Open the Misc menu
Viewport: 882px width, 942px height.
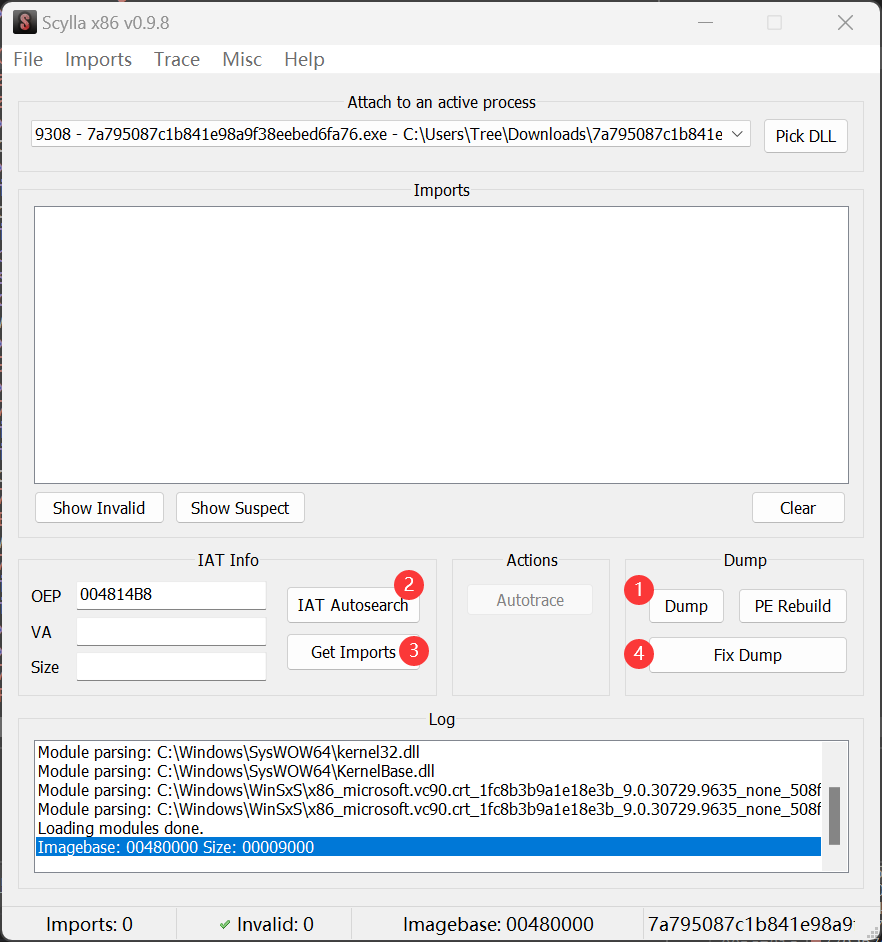click(242, 60)
